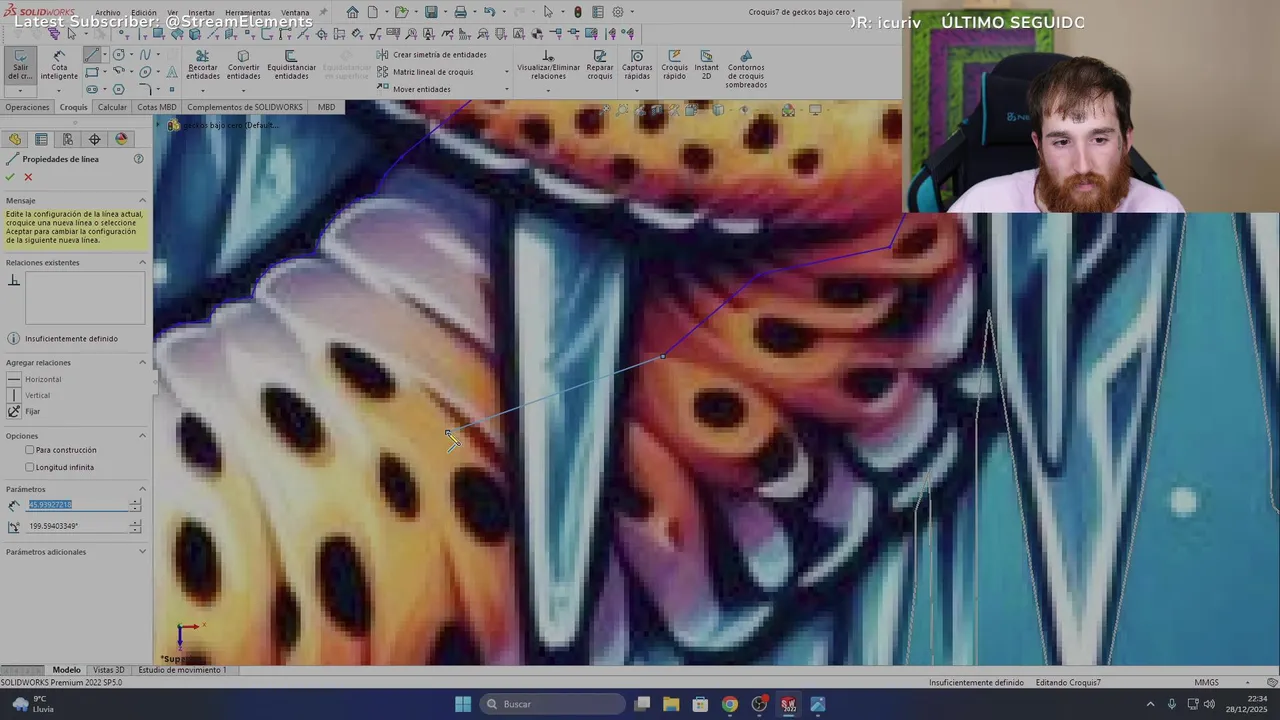Collapse the Mensaje section
The image size is (1280, 720).
[x=142, y=200]
